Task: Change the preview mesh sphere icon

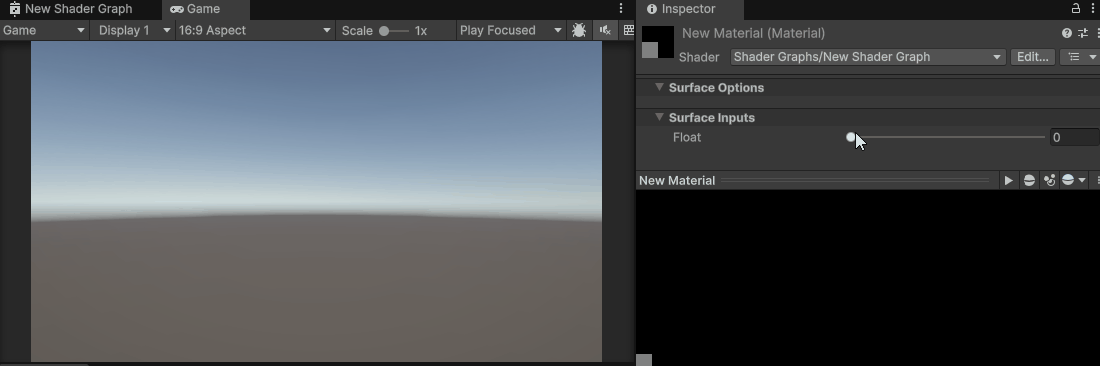Action: [x=1029, y=180]
